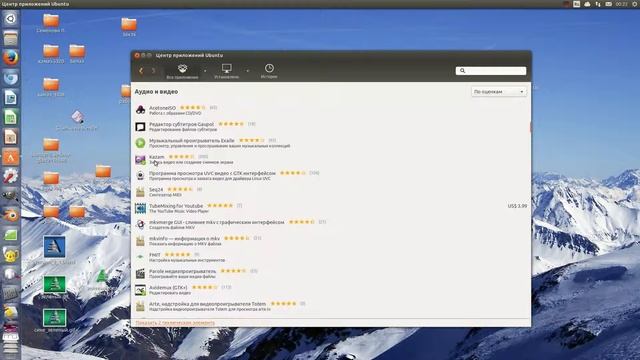Select the AcetoneISO app icon
This screenshot has width=640, height=360.
click(140, 110)
